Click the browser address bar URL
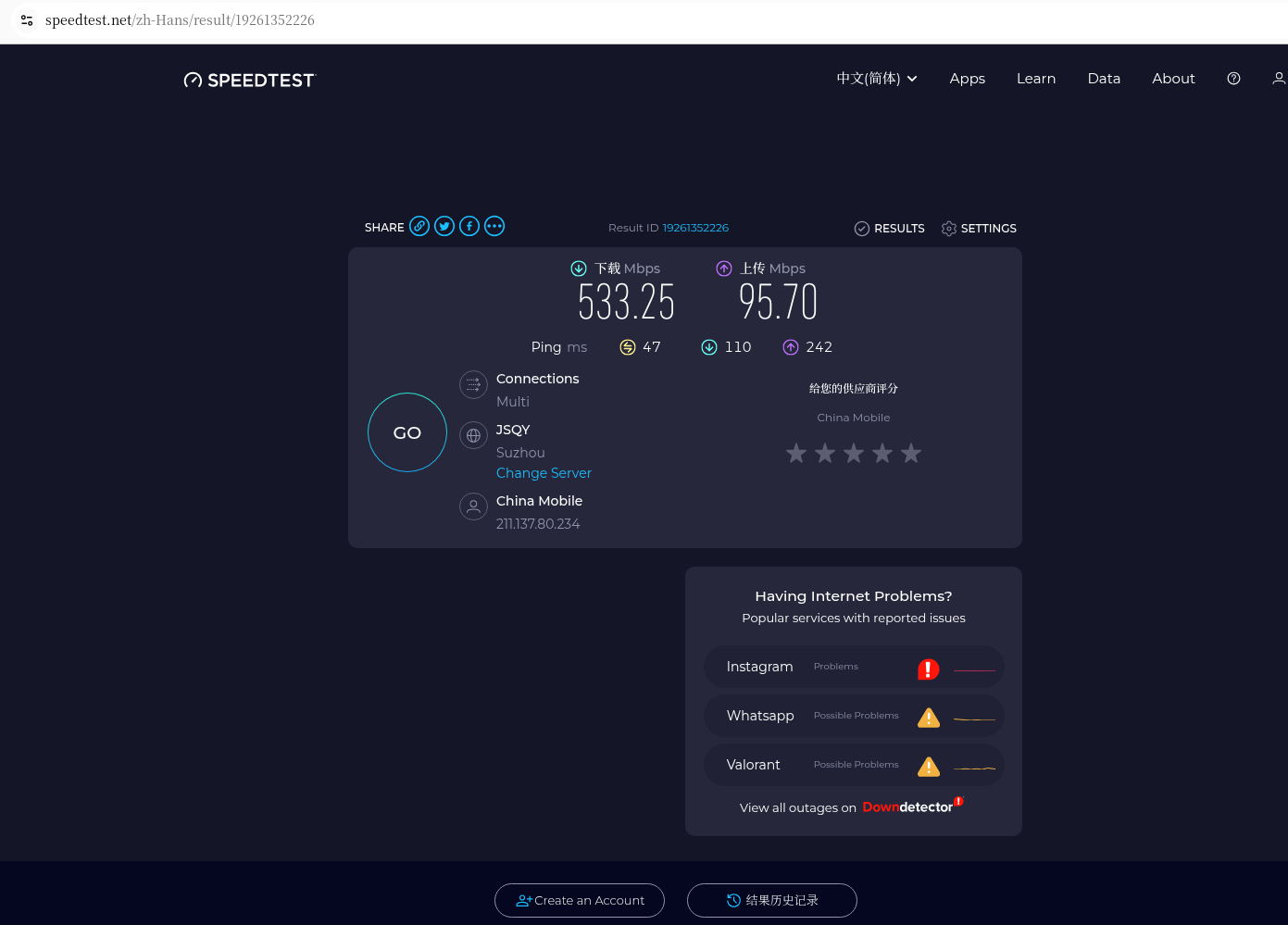Image resolution: width=1288 pixels, height=925 pixels. pyautogui.click(x=180, y=19)
